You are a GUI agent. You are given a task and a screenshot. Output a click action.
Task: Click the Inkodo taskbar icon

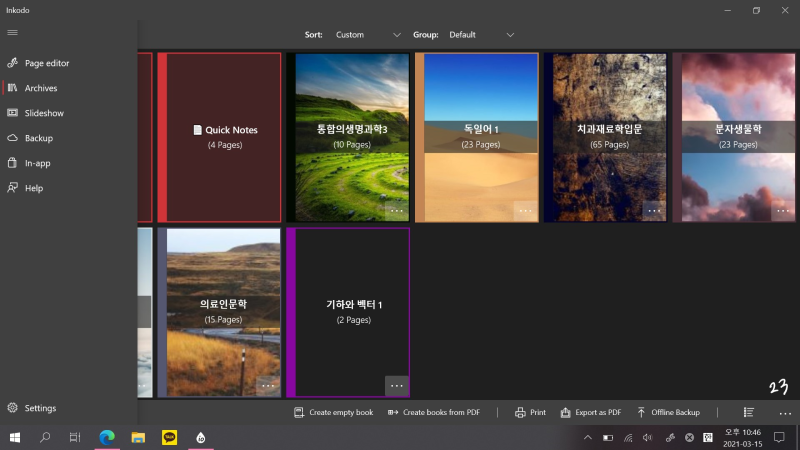tap(201, 437)
